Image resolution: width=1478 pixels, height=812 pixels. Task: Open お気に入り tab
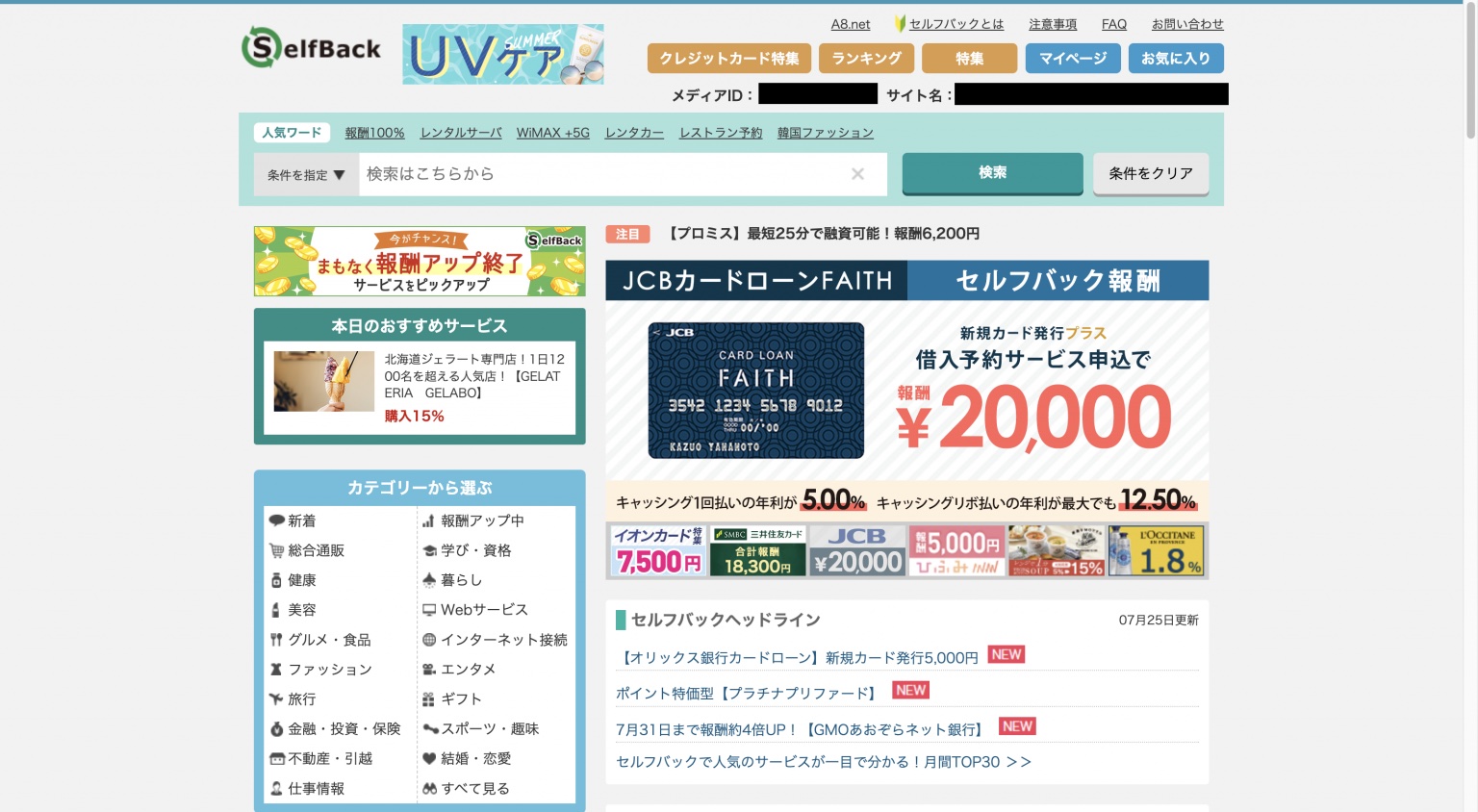coord(1176,59)
